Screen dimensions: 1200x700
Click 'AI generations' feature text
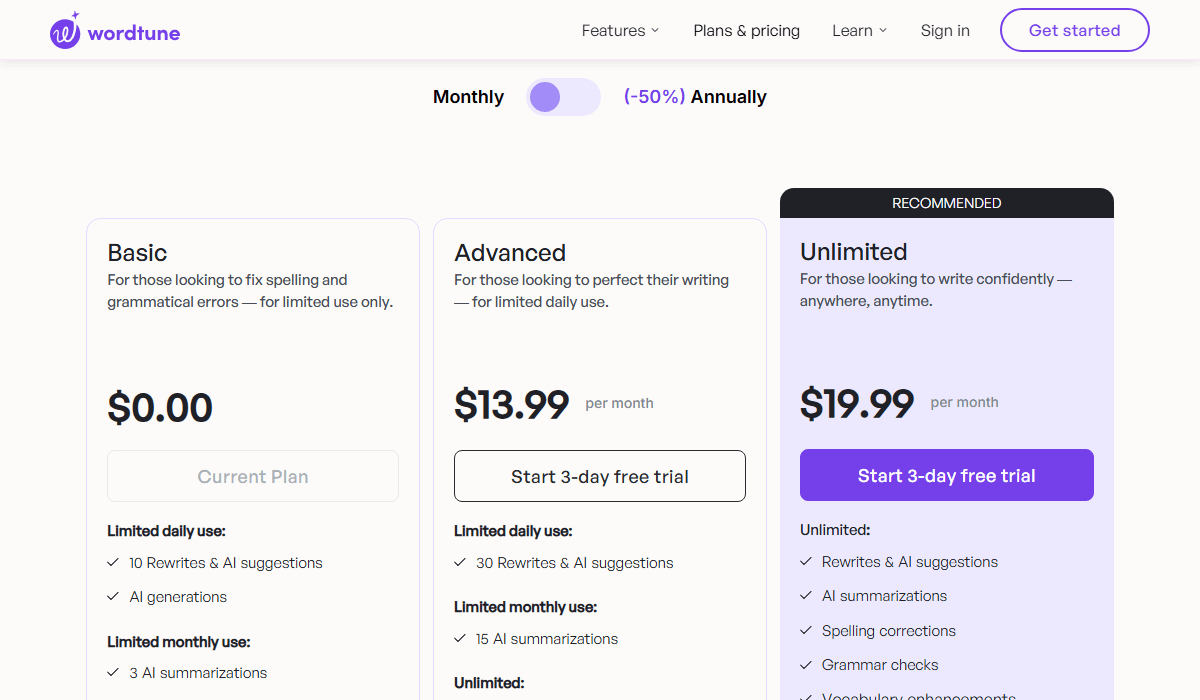(178, 597)
